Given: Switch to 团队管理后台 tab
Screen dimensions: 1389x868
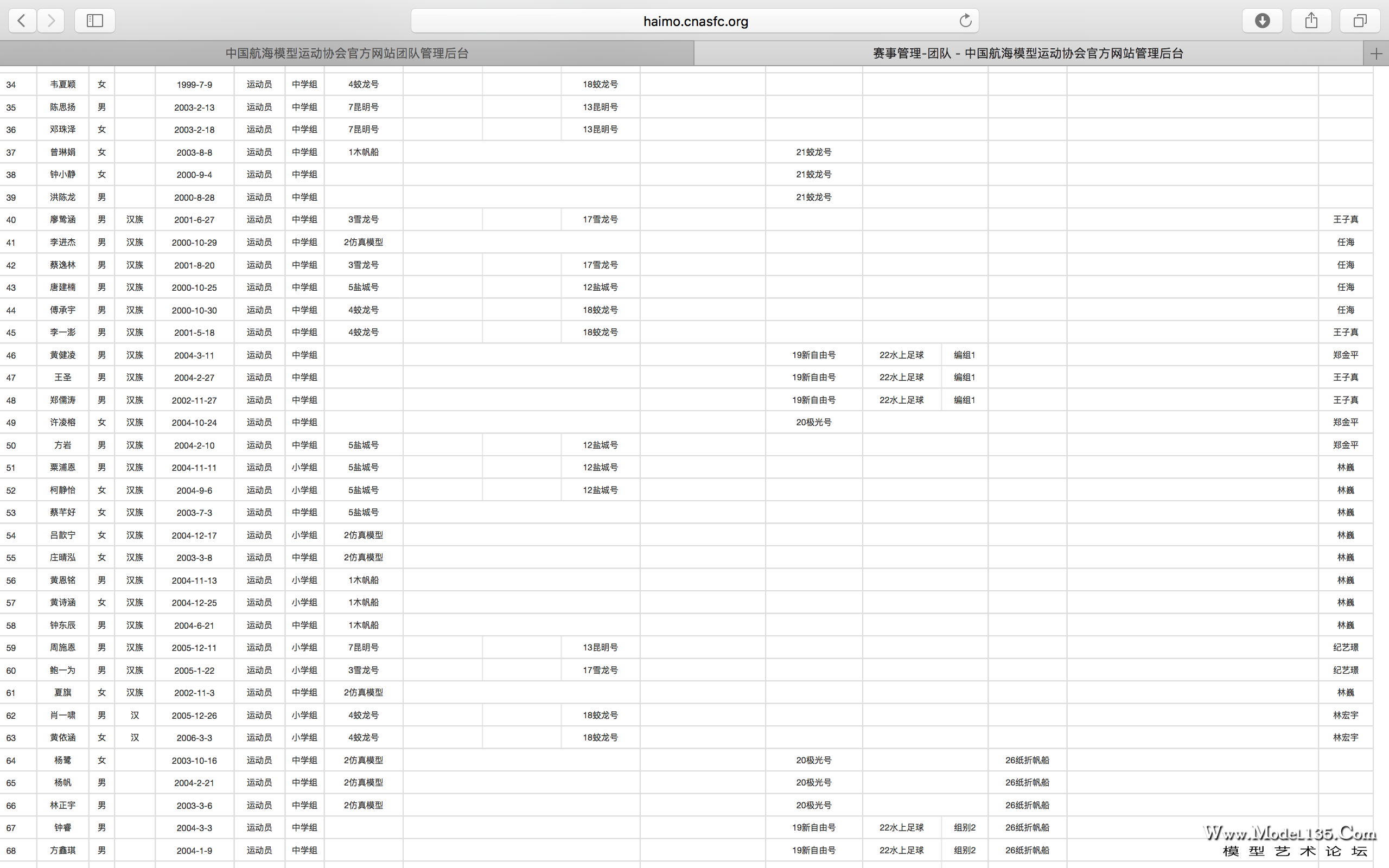Looking at the screenshot, I should 347,53.
